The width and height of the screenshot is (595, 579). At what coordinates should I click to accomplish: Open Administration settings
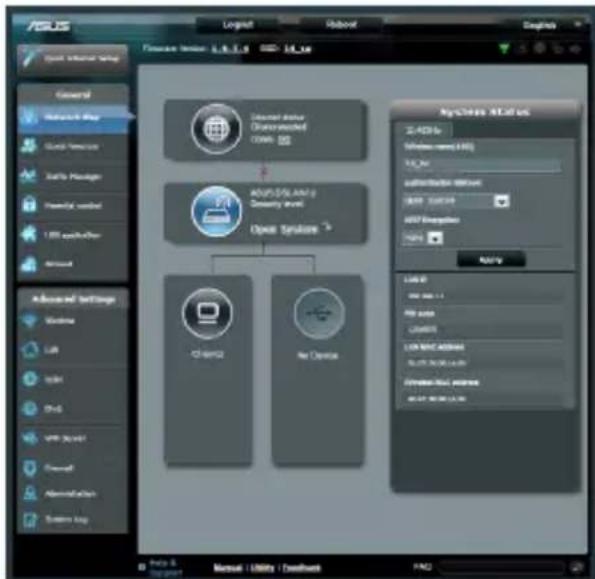coord(72,494)
